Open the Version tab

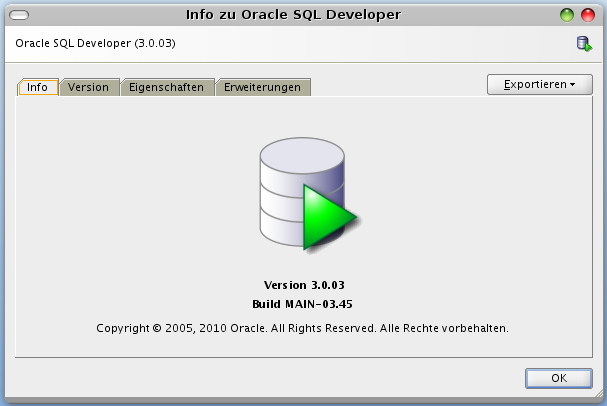89,87
